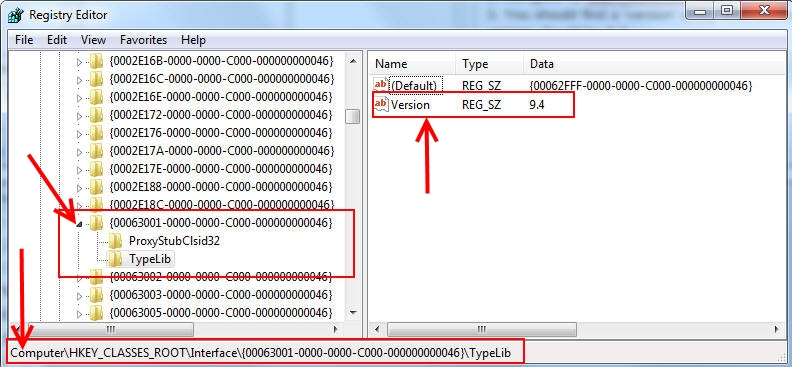Click the Version value string icon
792x367 pixels.
[x=381, y=104]
